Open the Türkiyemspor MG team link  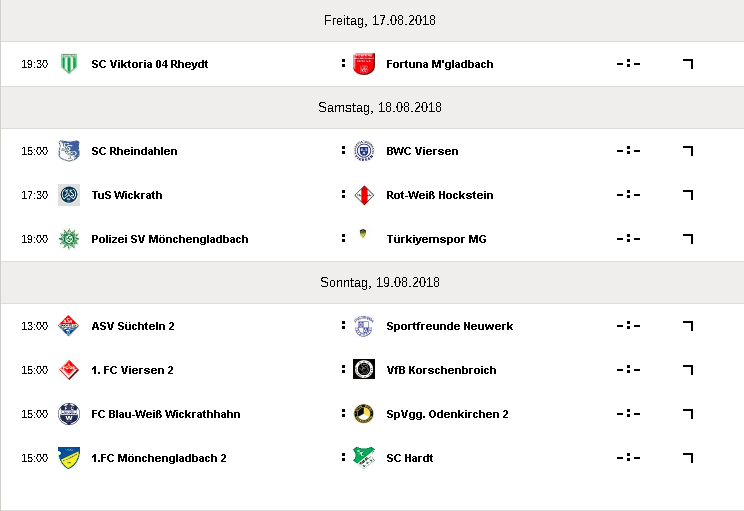pos(436,239)
